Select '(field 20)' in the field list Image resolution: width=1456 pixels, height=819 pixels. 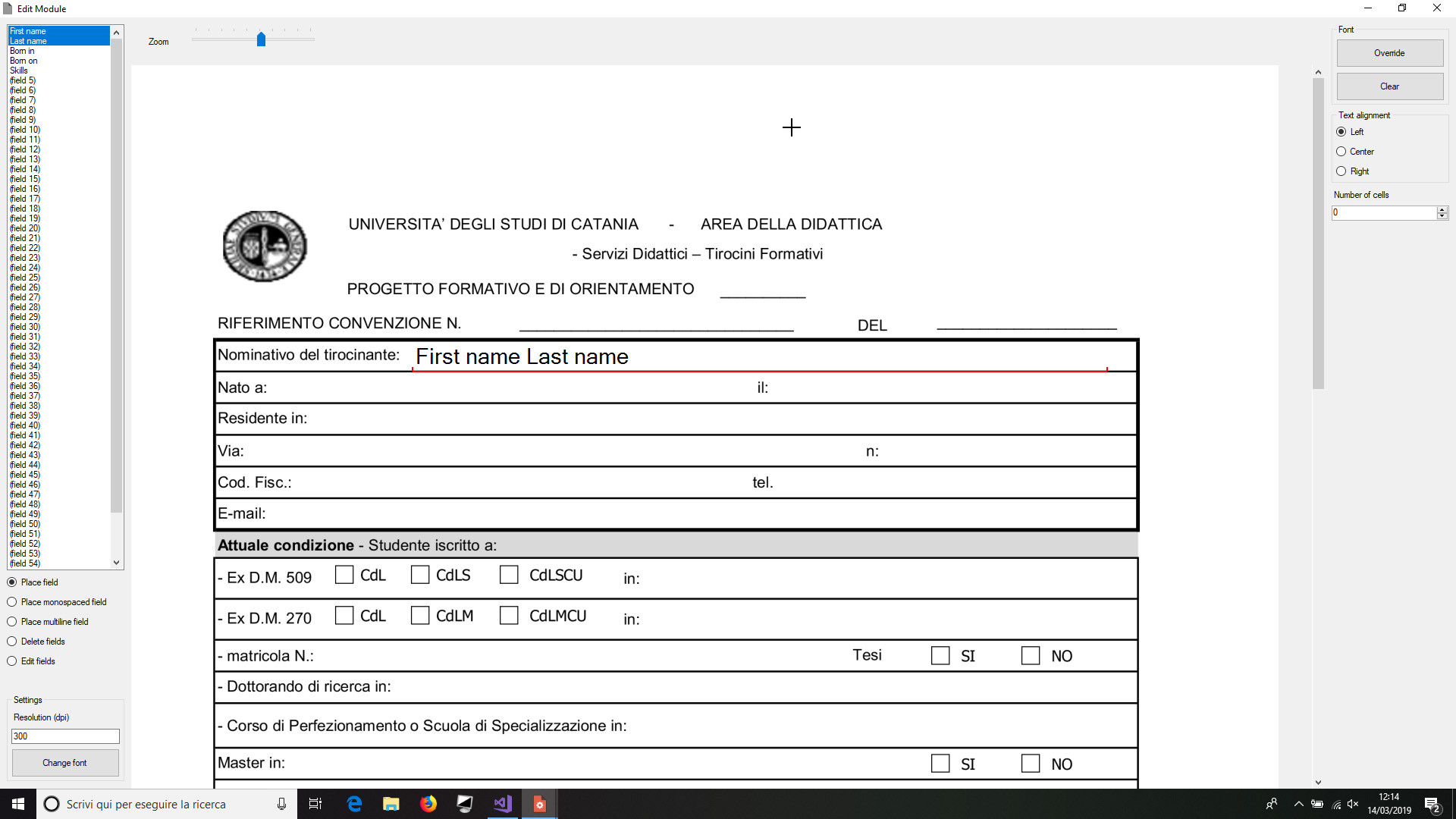(x=58, y=228)
